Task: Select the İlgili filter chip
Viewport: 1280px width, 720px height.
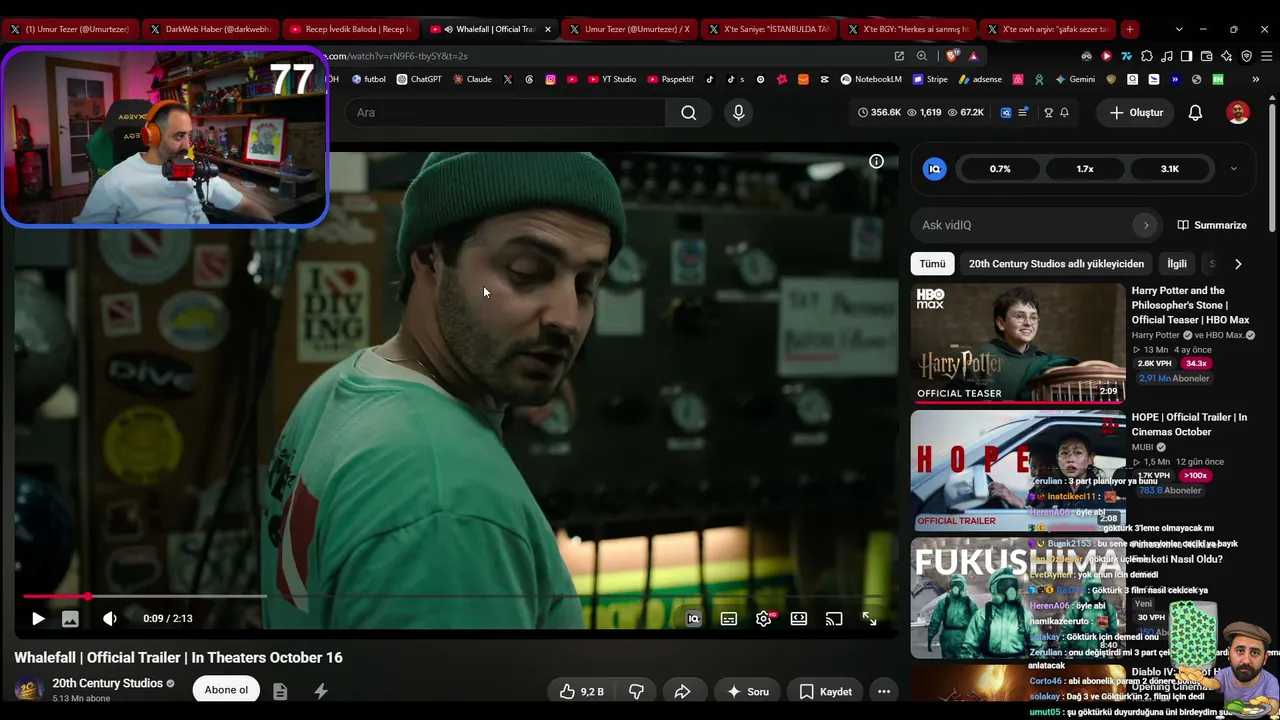Action: click(1177, 264)
